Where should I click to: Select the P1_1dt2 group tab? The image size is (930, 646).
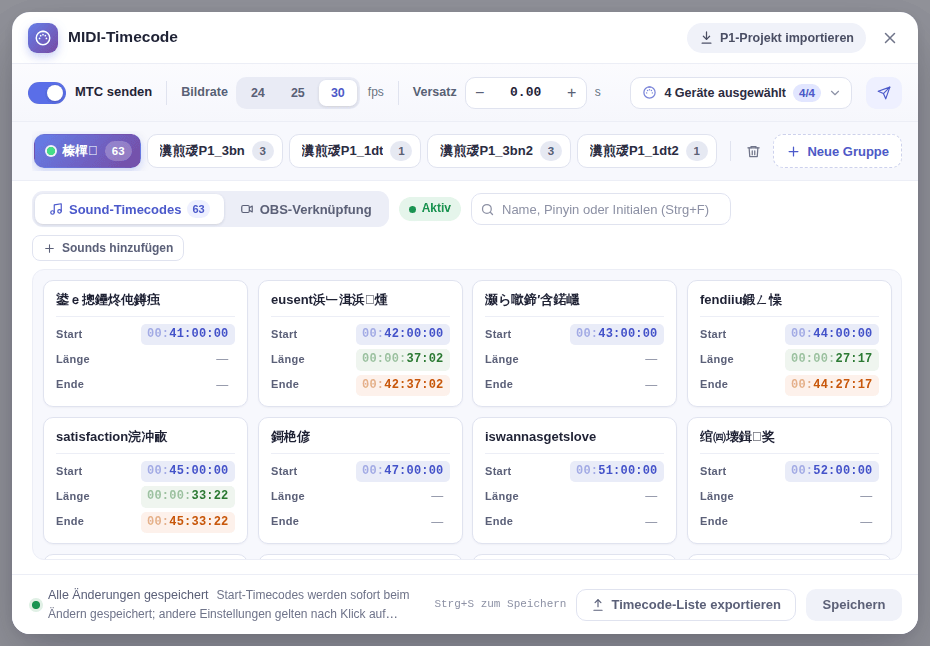(x=646, y=151)
